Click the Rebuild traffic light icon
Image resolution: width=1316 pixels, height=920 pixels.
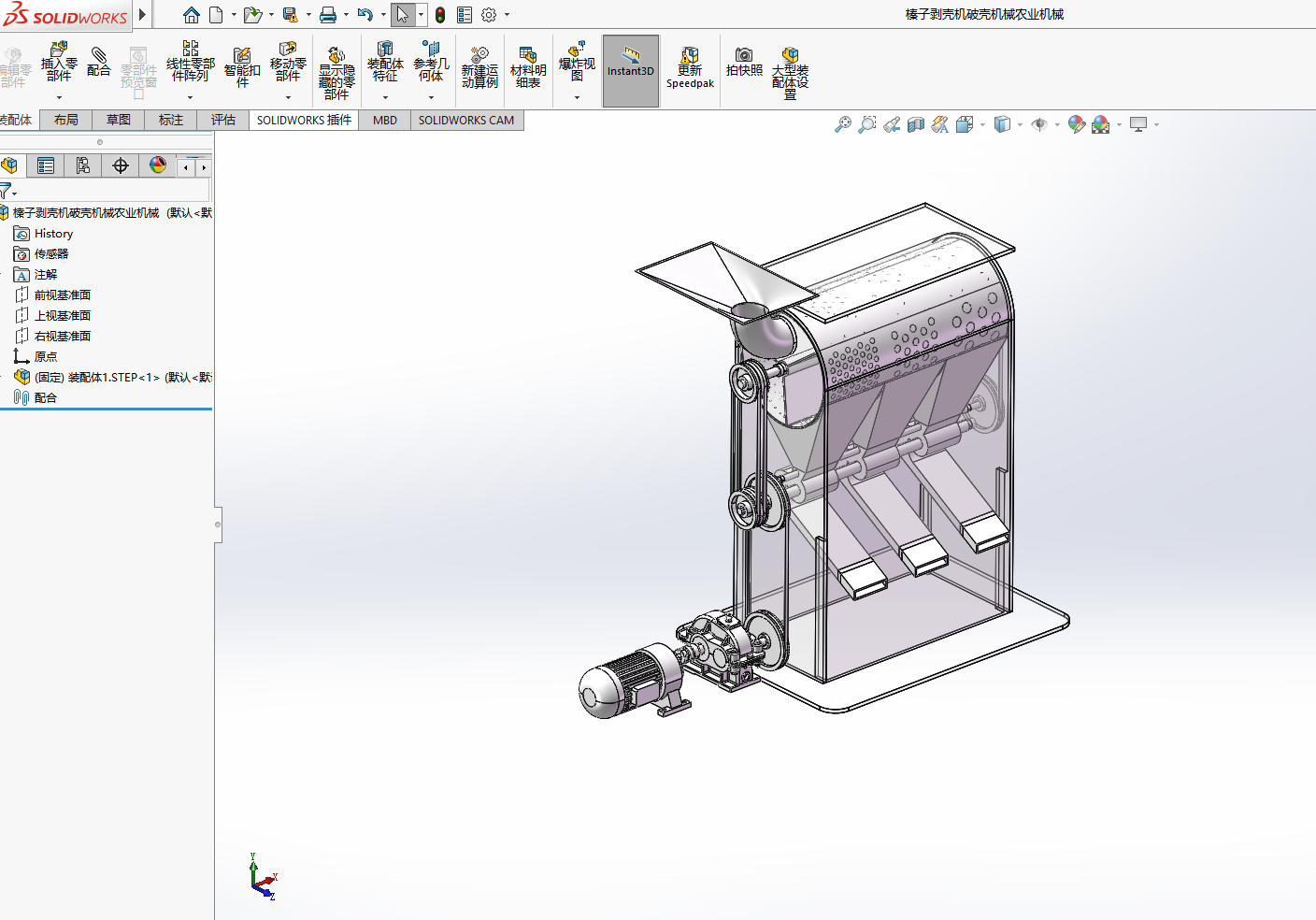click(440, 15)
